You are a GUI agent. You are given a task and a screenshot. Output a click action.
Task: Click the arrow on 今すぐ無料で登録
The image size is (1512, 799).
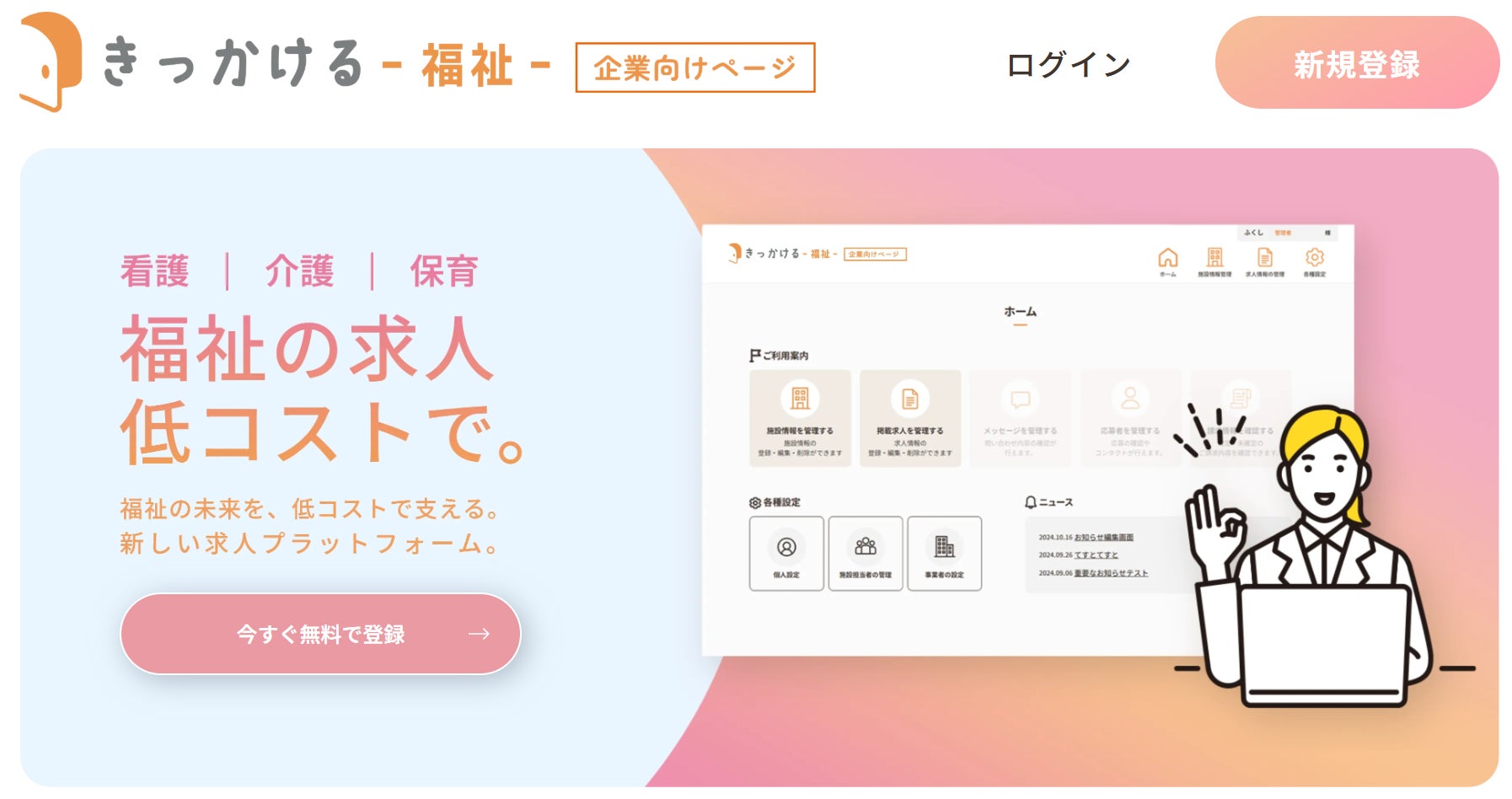[x=479, y=634]
